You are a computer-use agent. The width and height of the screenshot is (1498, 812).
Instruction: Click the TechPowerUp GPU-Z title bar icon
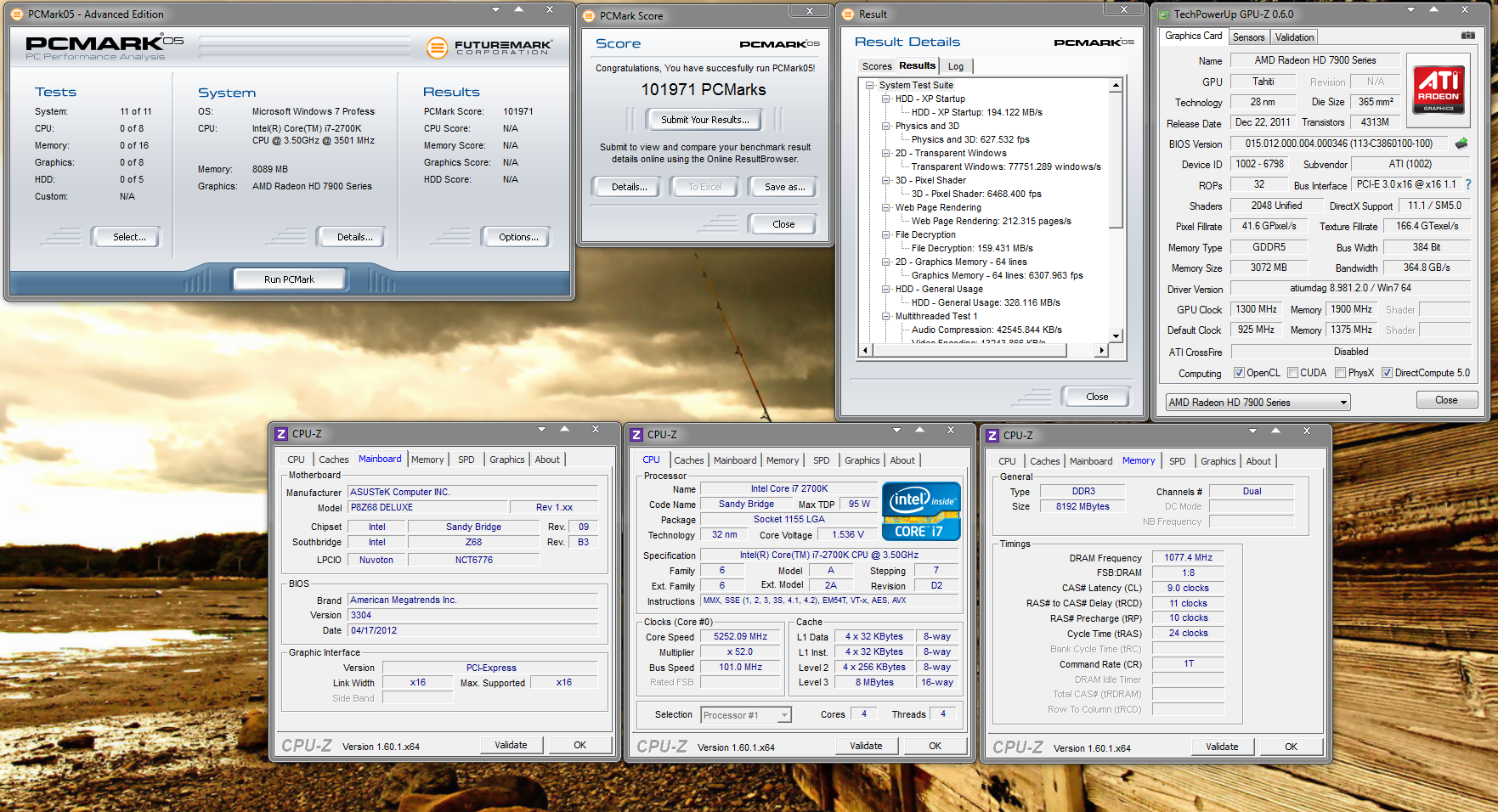pyautogui.click(x=1162, y=14)
